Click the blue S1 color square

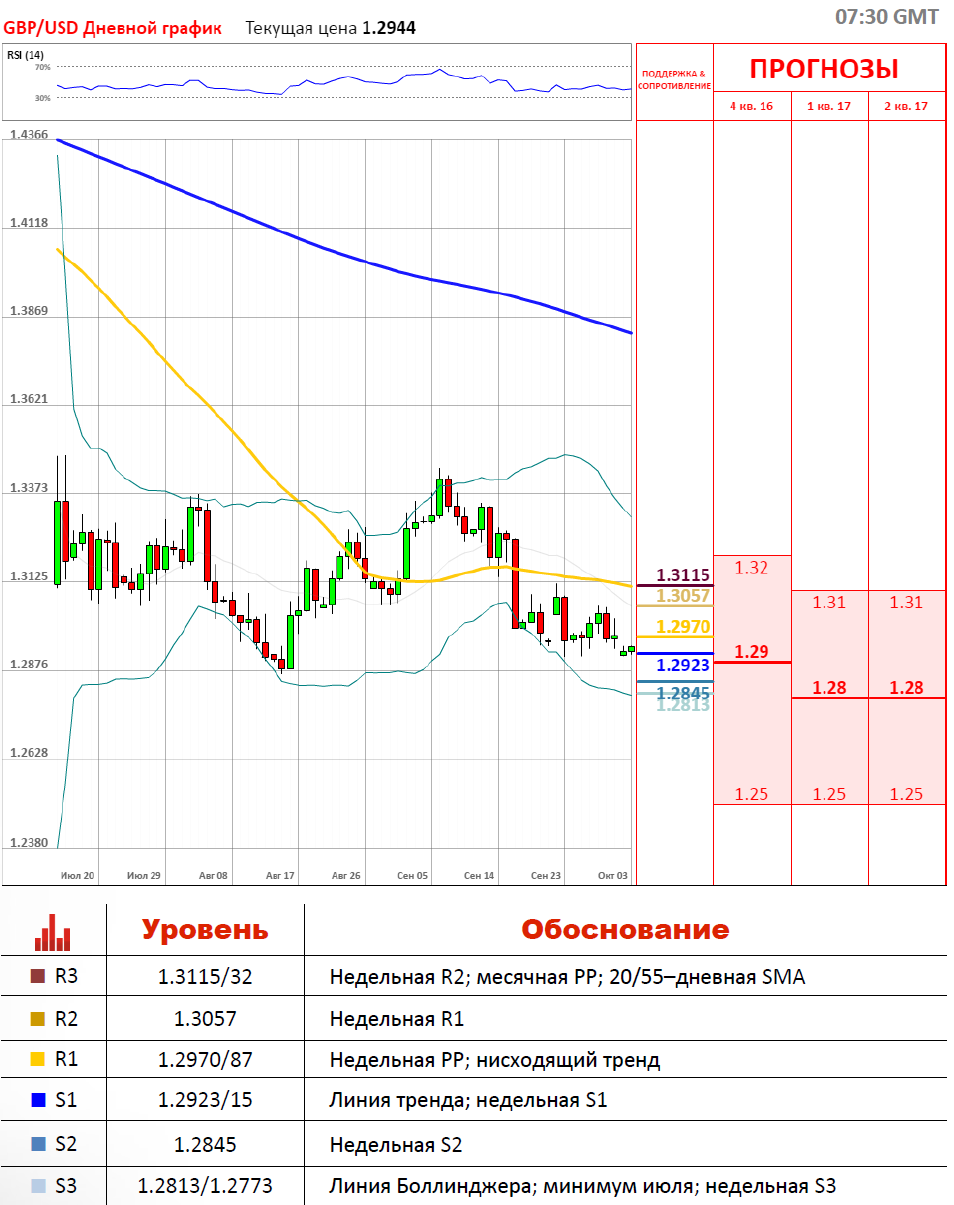pos(39,1101)
